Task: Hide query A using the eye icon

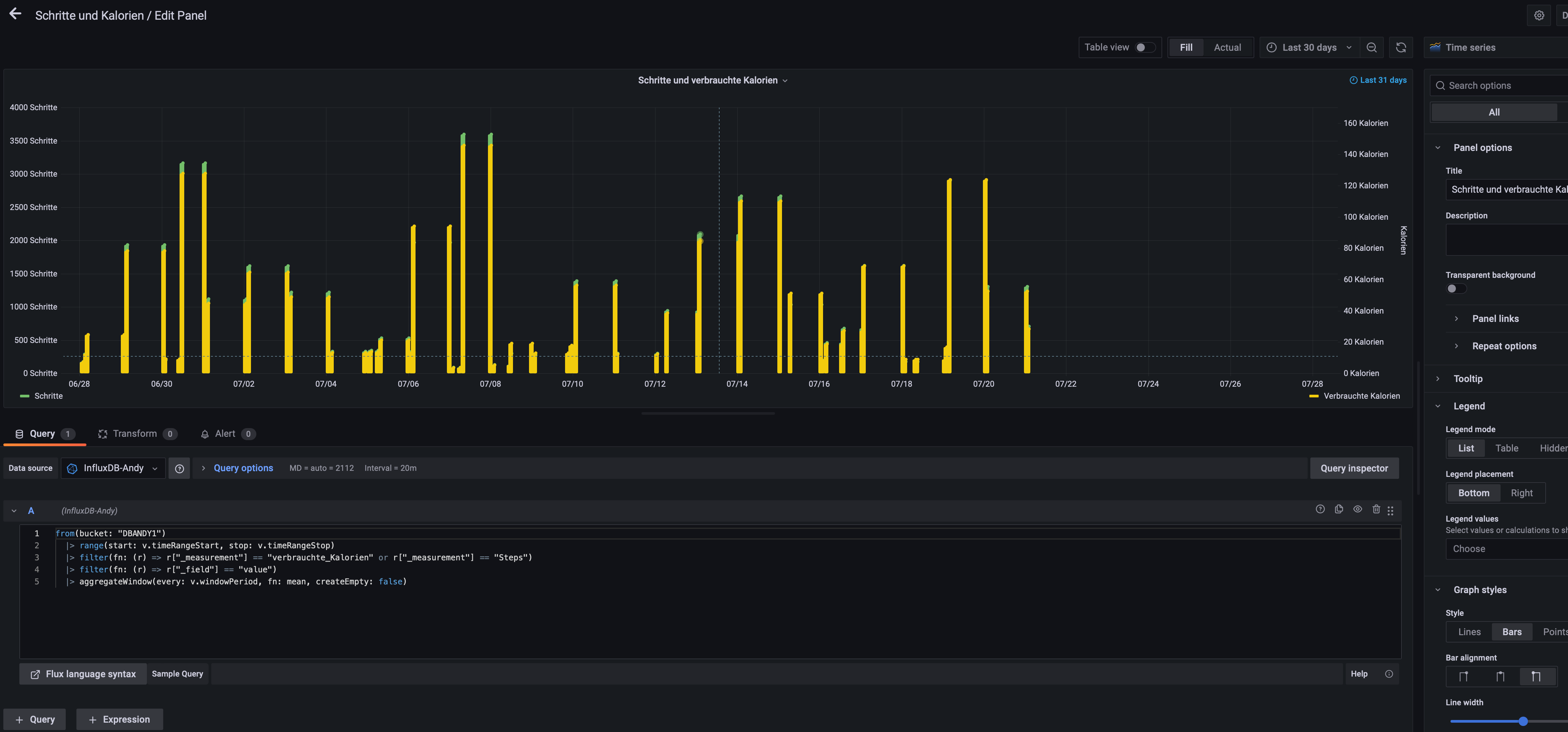Action: [1357, 509]
